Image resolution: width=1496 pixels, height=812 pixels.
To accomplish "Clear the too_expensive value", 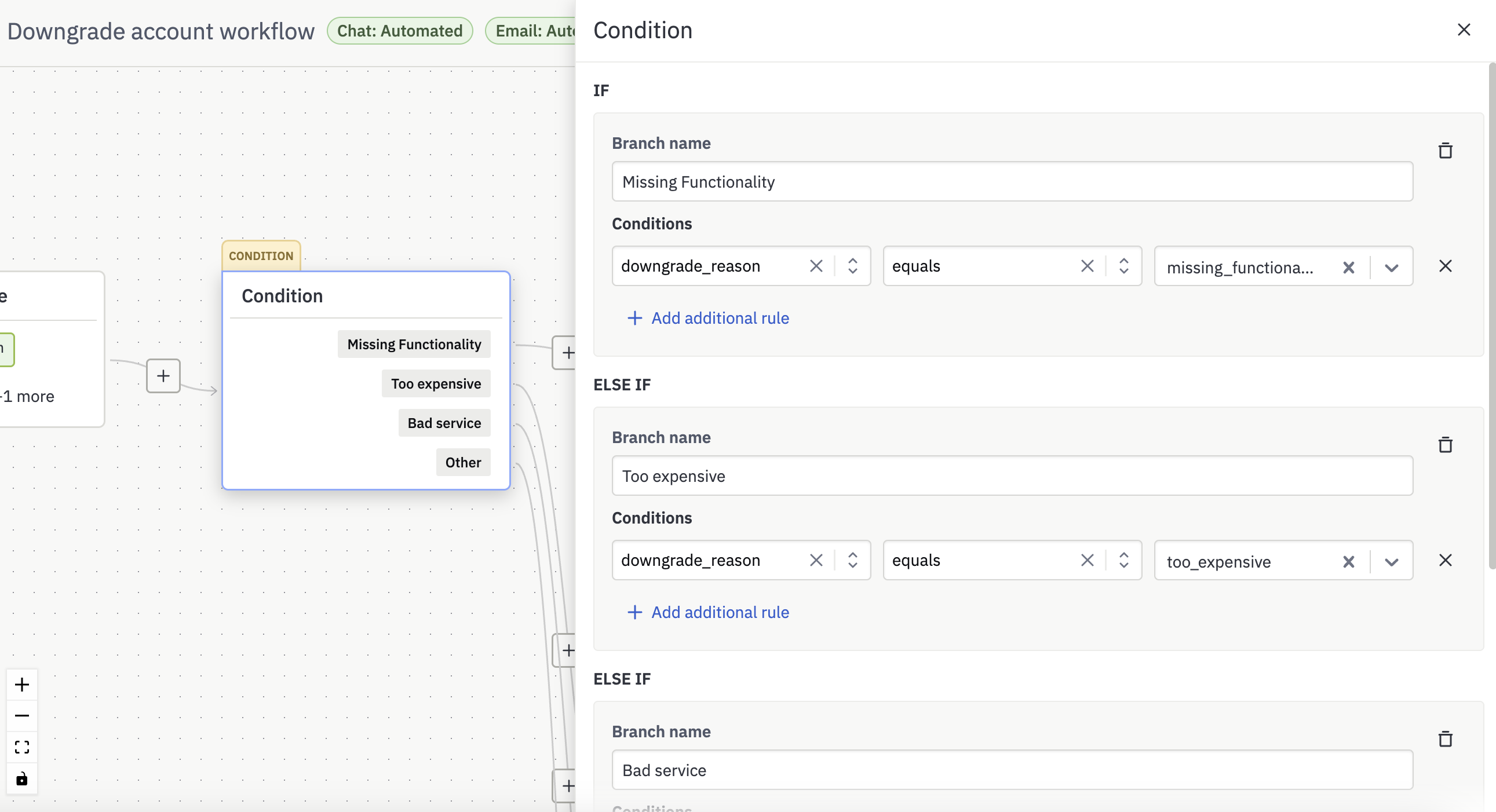I will [x=1348, y=562].
